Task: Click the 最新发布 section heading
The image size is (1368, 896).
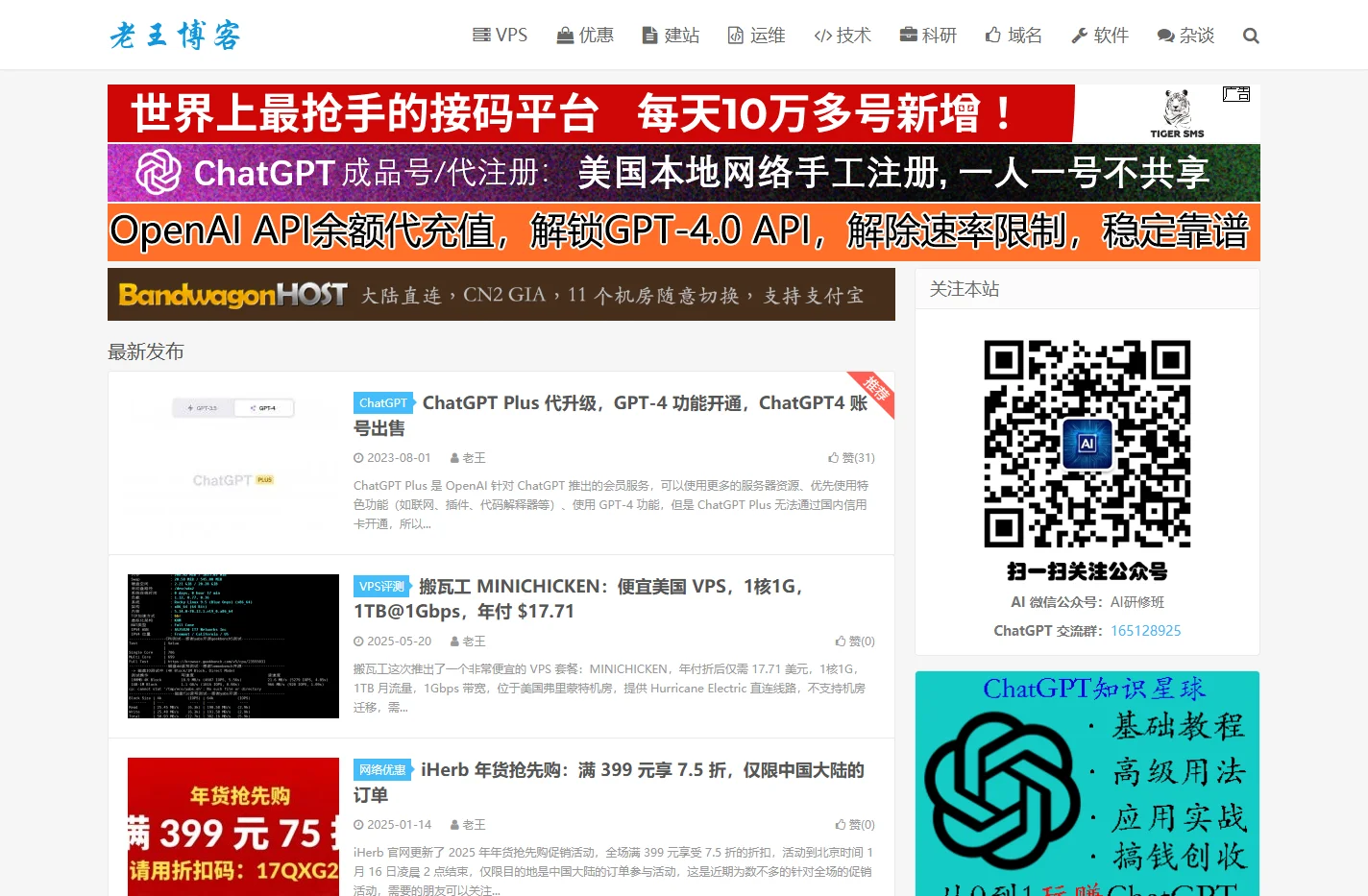Action: pos(146,351)
